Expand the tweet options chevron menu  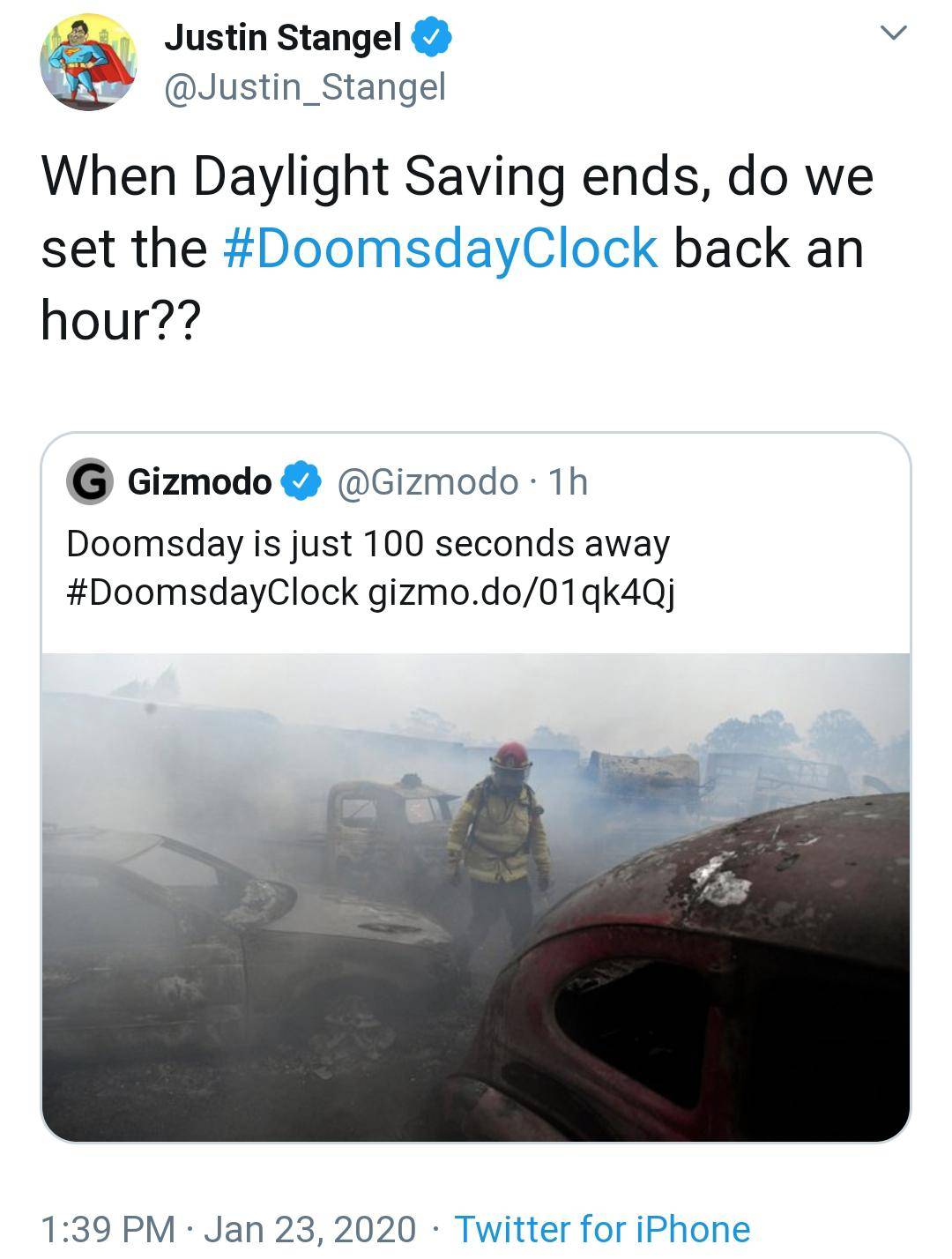click(x=894, y=34)
